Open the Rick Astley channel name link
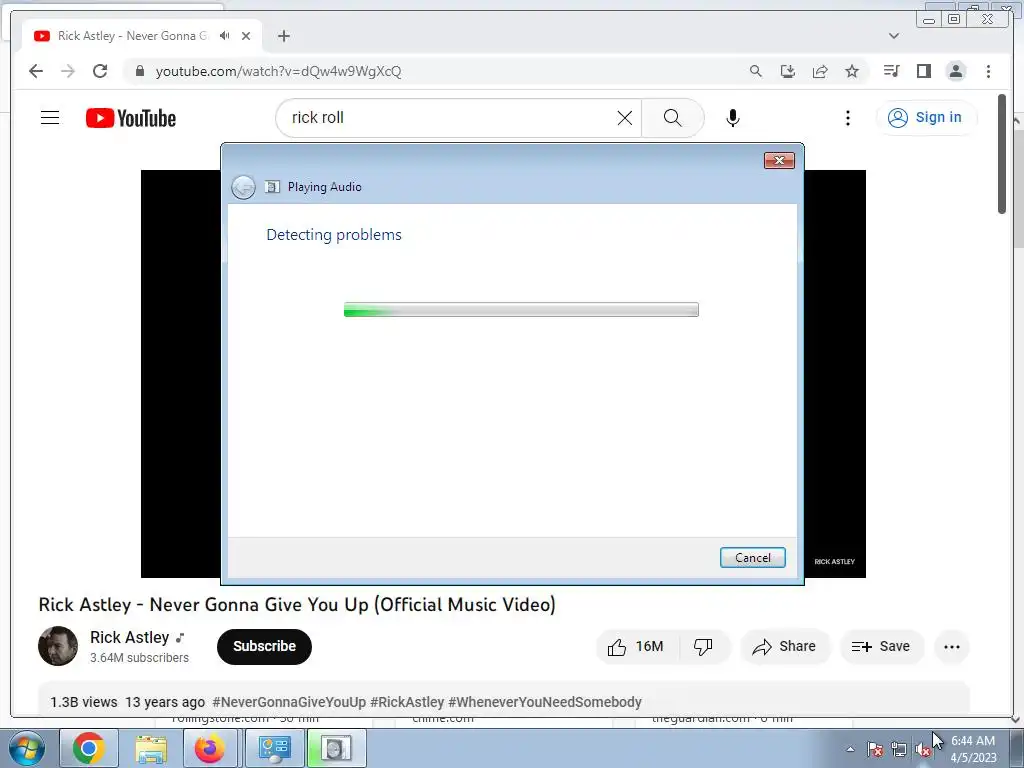This screenshot has height=768, width=1024. pyautogui.click(x=129, y=637)
